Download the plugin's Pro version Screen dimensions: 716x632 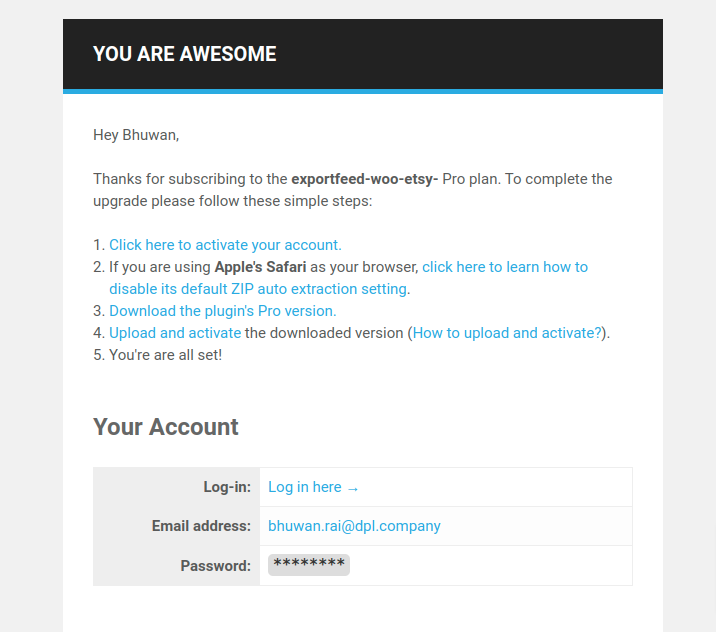[222, 311]
